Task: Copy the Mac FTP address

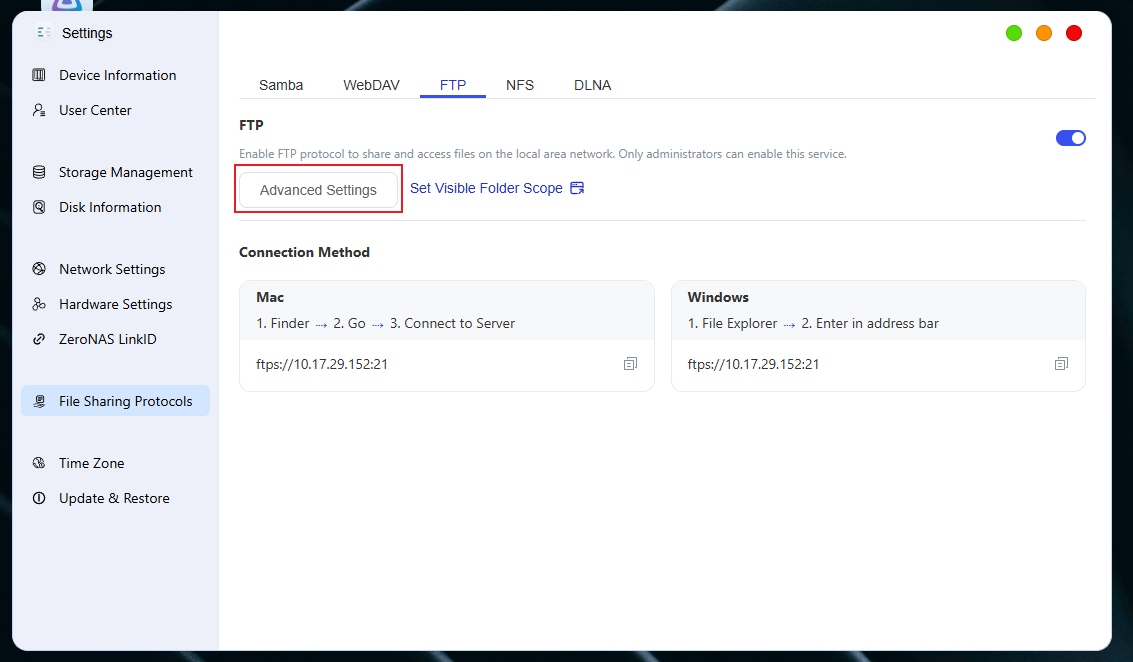Action: [630, 364]
